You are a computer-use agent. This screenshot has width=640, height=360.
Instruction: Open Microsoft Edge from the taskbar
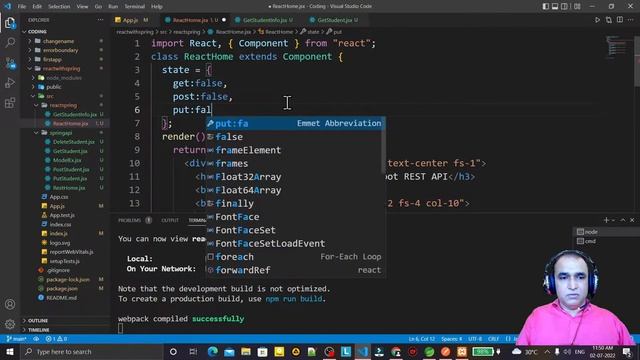click(213, 352)
